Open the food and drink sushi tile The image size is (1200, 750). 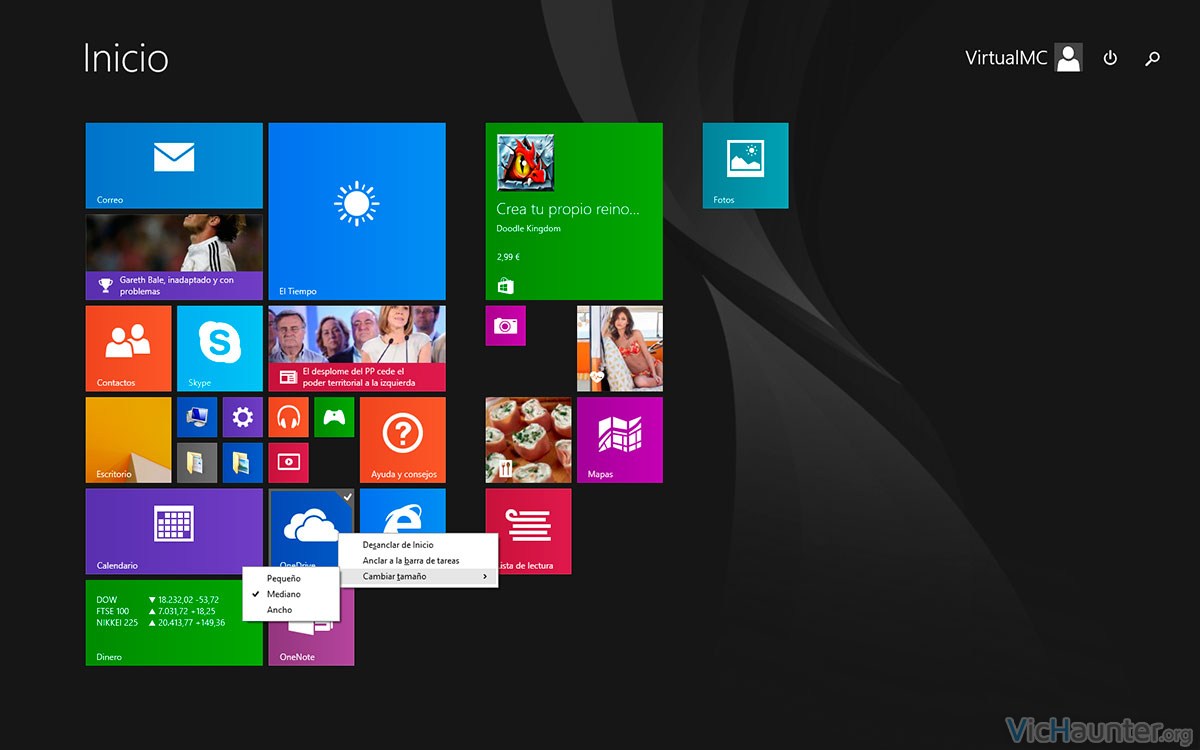point(528,440)
